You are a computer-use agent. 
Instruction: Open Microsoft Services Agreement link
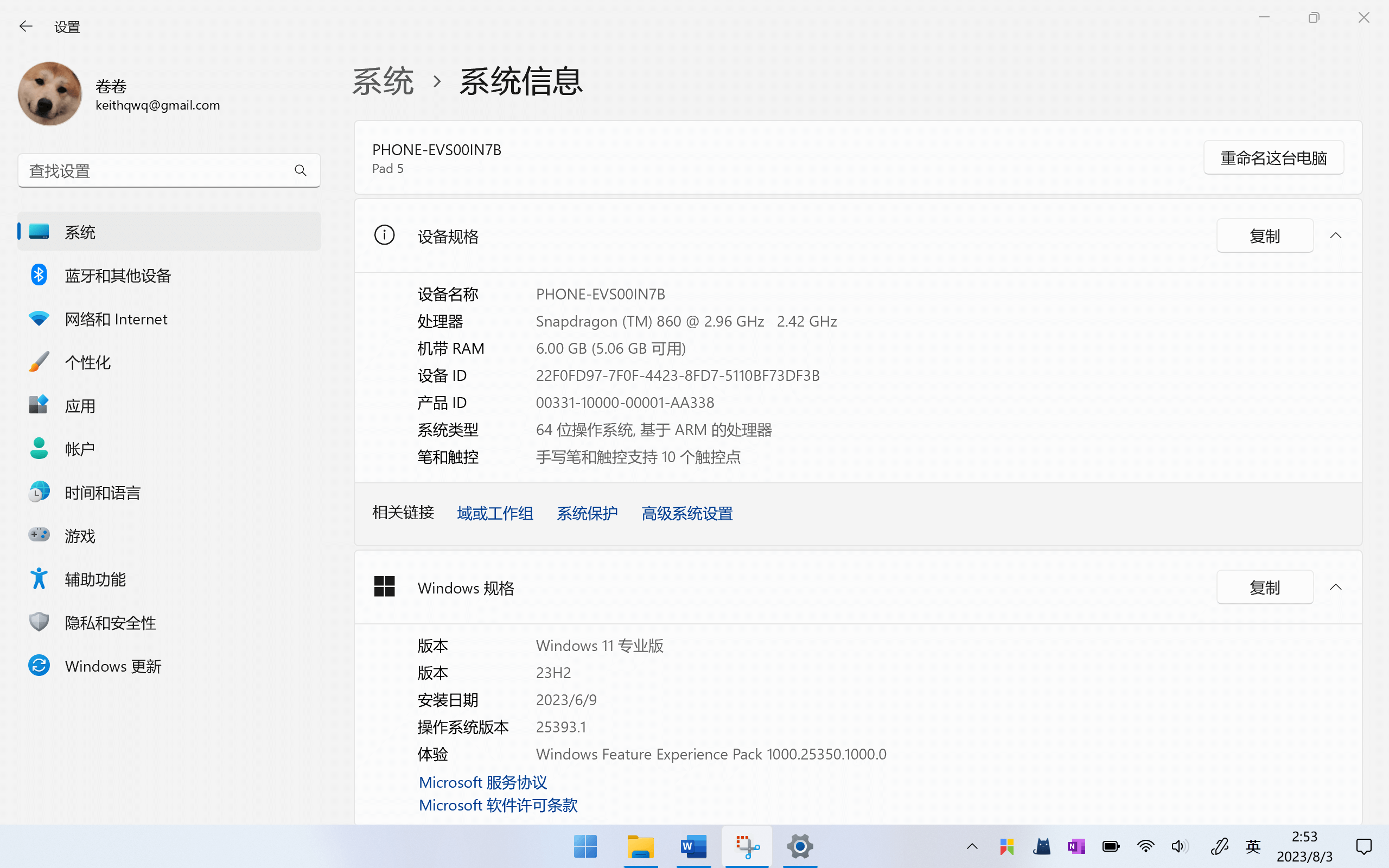(483, 782)
